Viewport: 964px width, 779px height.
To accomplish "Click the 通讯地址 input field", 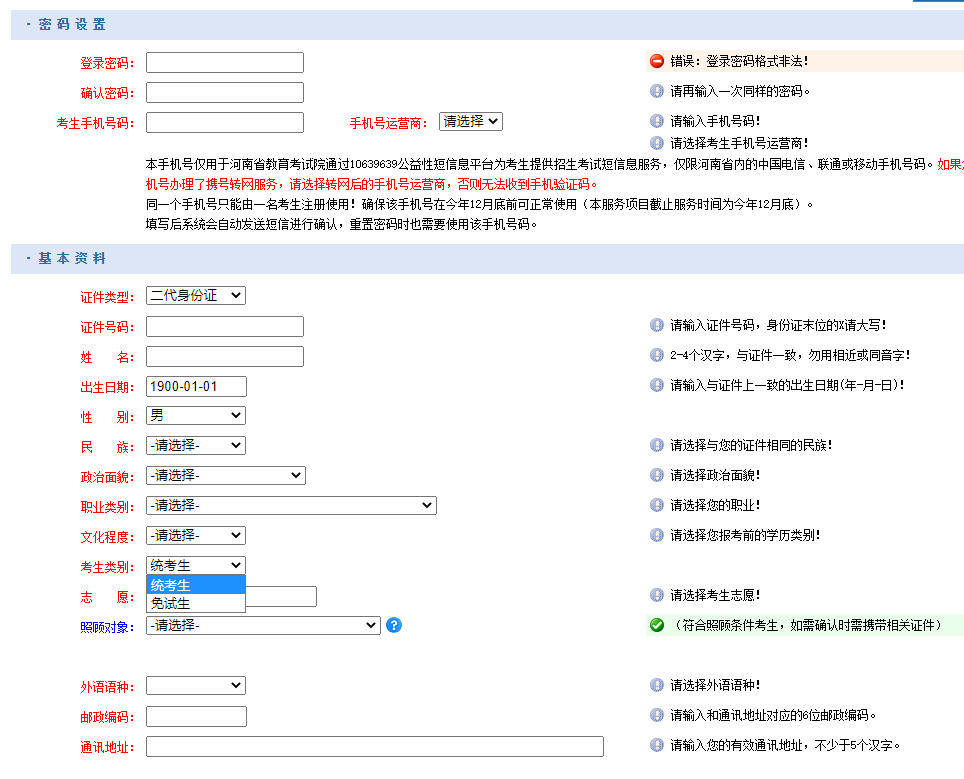I will [375, 746].
